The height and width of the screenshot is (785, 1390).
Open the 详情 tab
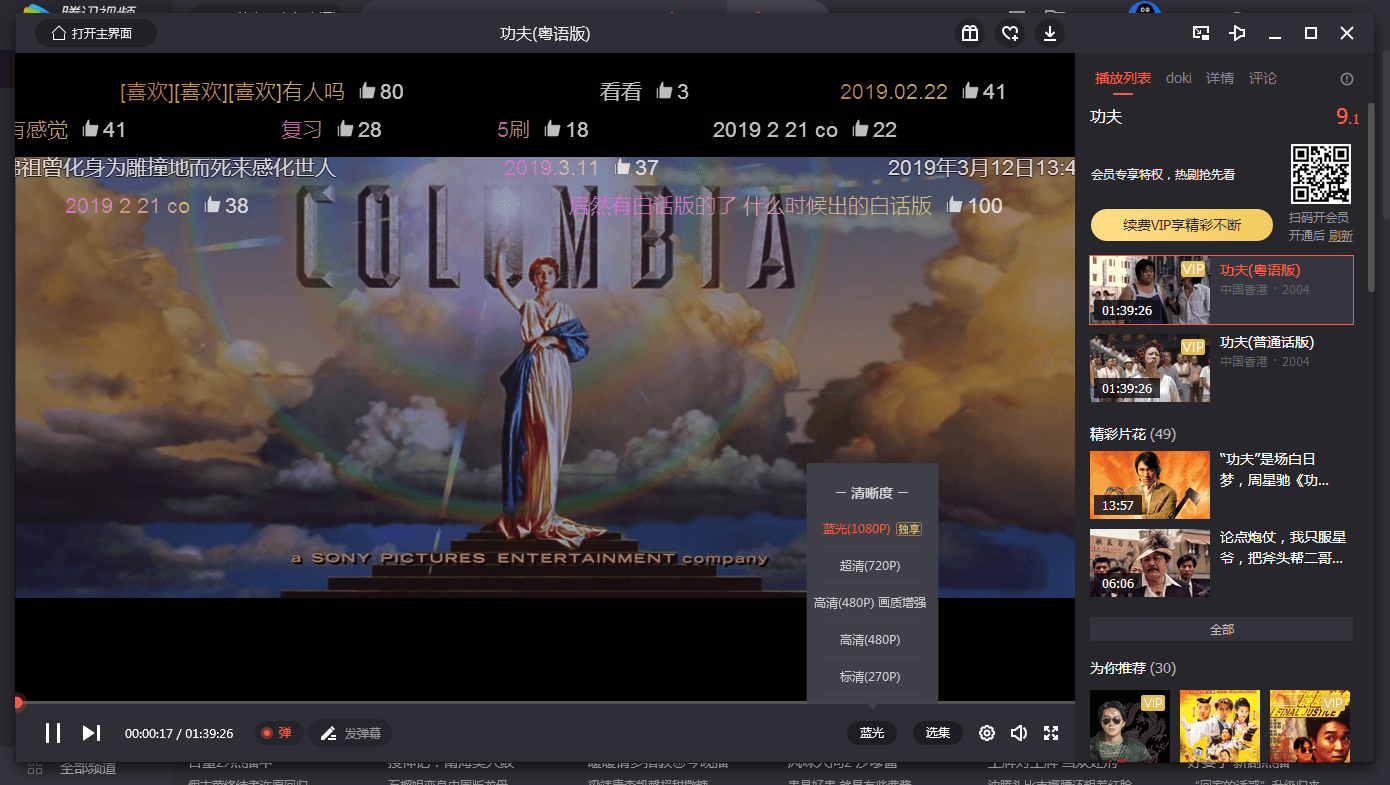click(x=1220, y=78)
